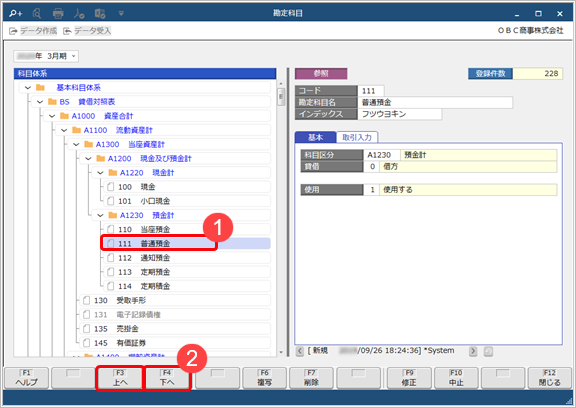Click the データ受入 import icon

click(x=67, y=31)
